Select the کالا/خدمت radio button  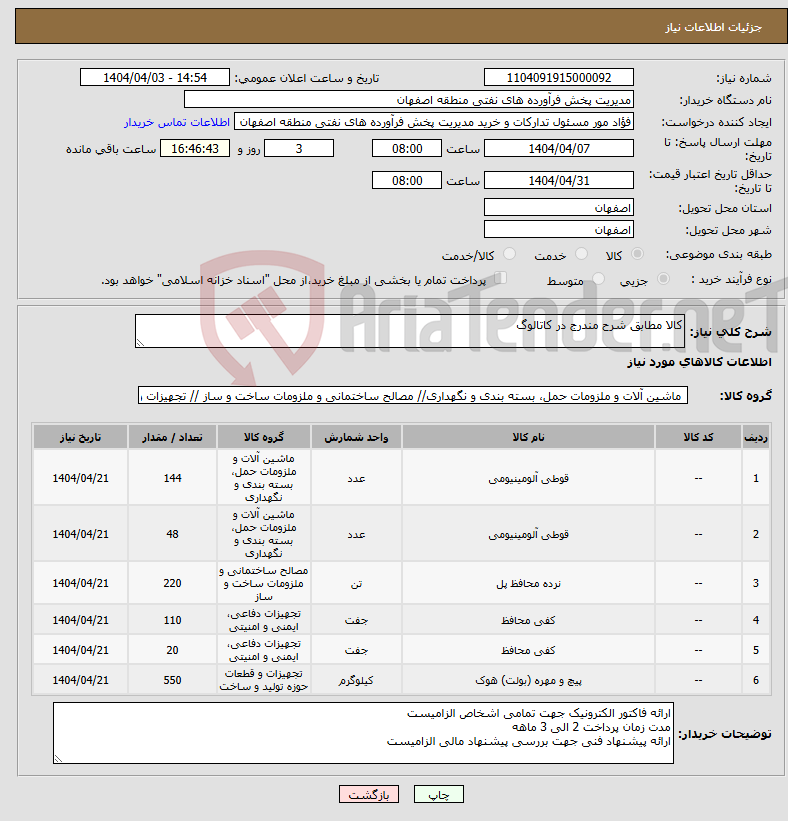click(x=509, y=254)
